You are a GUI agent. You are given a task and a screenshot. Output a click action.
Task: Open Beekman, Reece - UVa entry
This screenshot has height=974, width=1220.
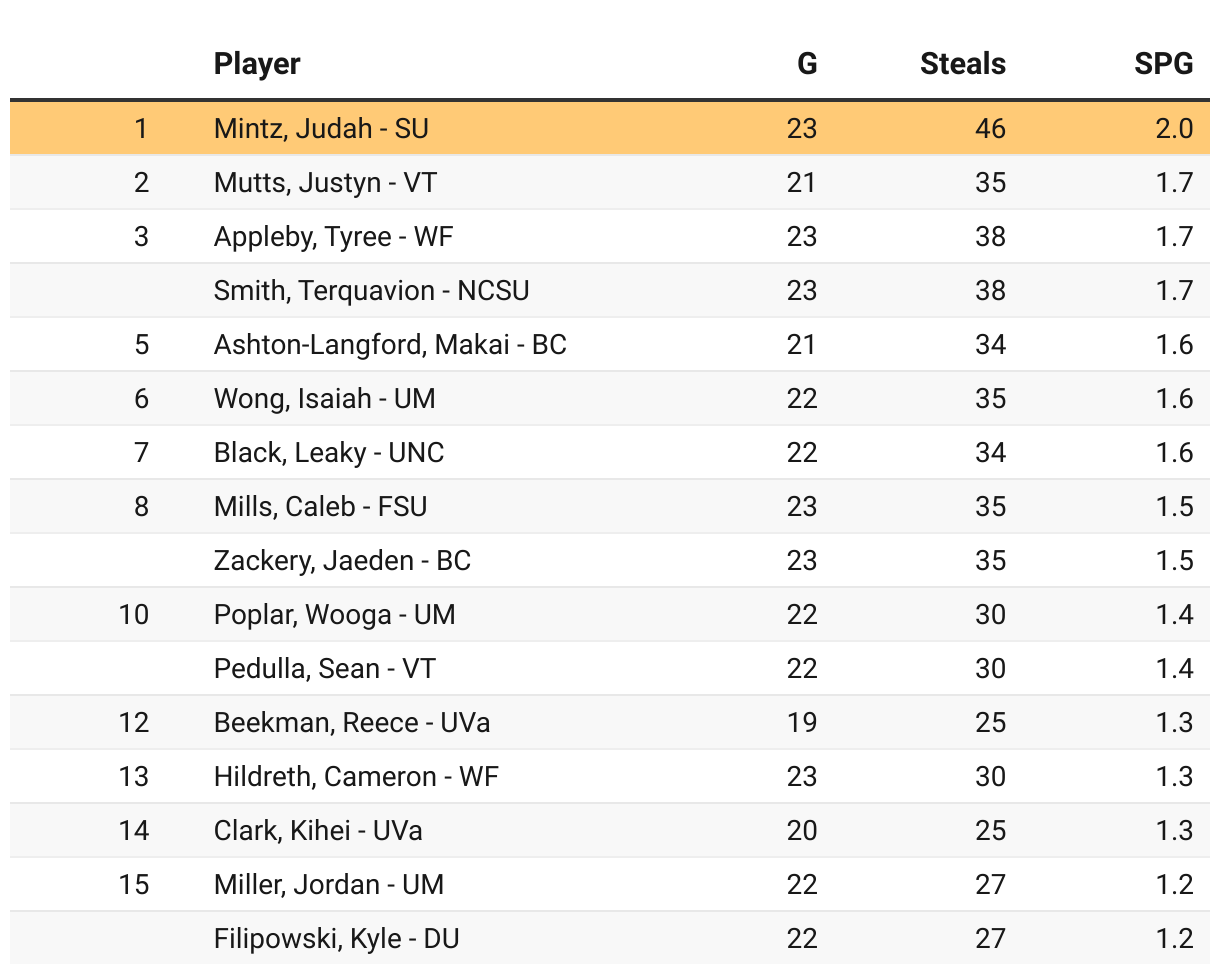coord(351,722)
